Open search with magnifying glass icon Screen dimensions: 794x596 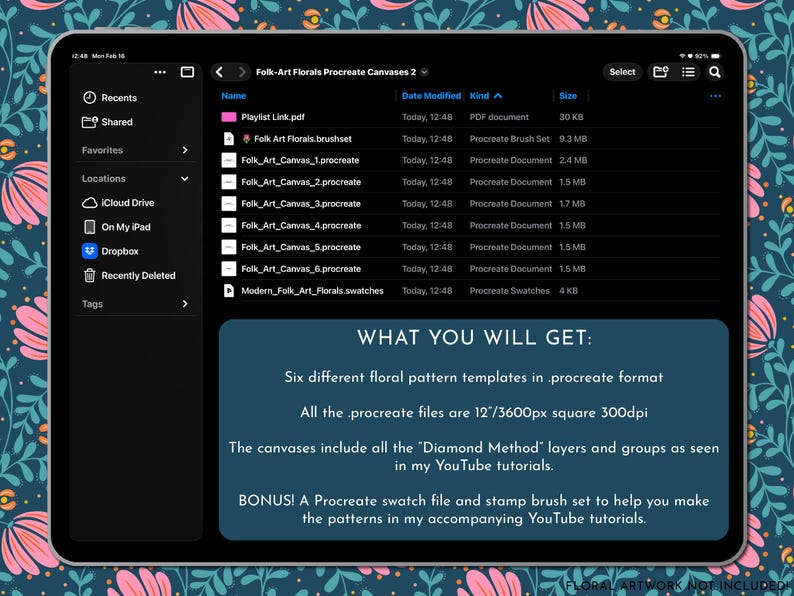[714, 72]
